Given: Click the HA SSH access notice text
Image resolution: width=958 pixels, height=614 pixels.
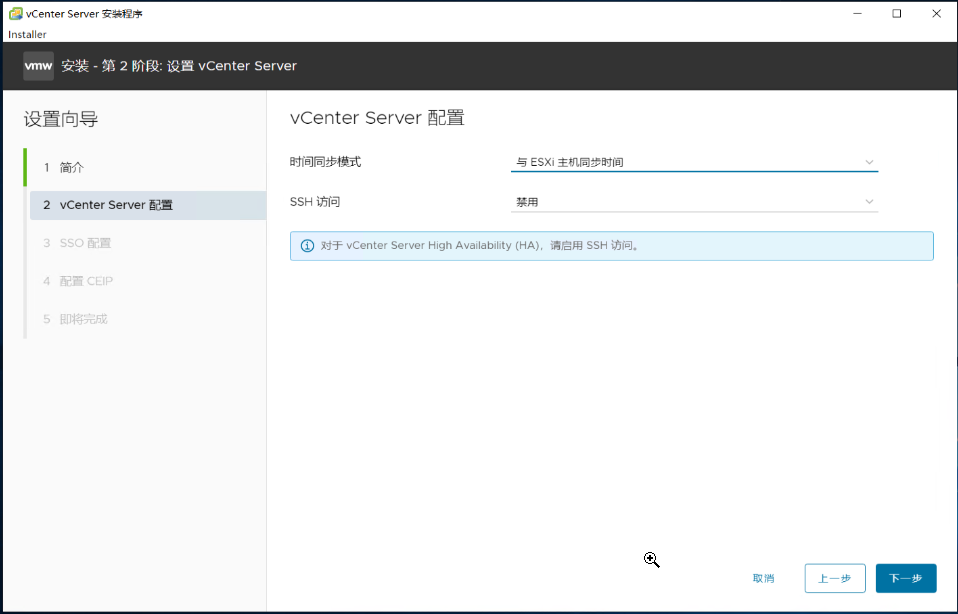Looking at the screenshot, I should [480, 246].
